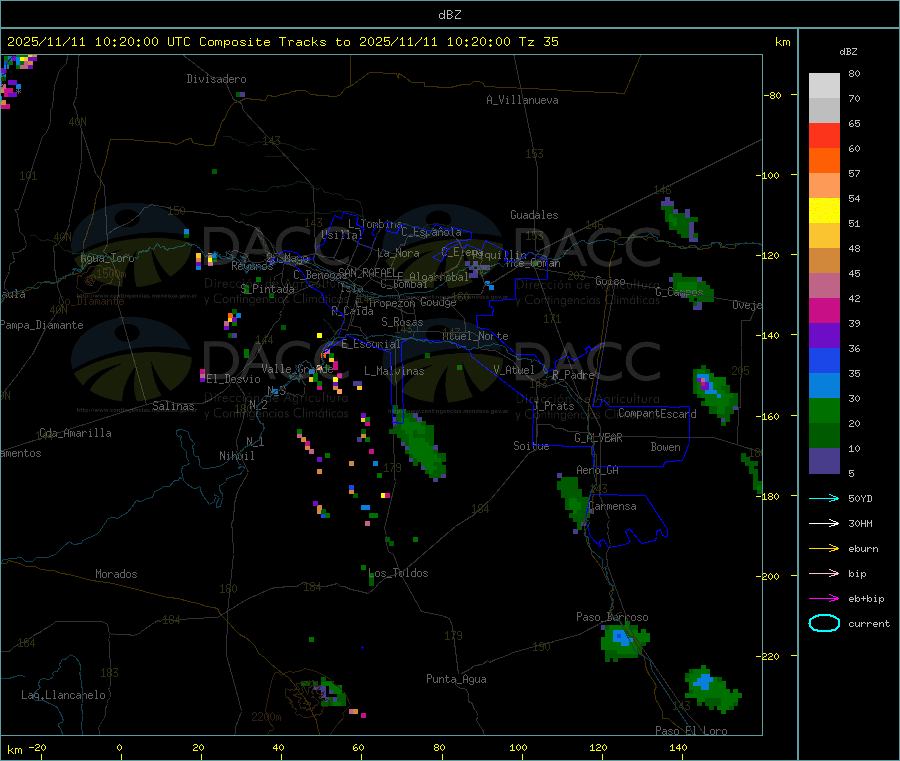Click the Los_Toldos place label

click(x=398, y=573)
